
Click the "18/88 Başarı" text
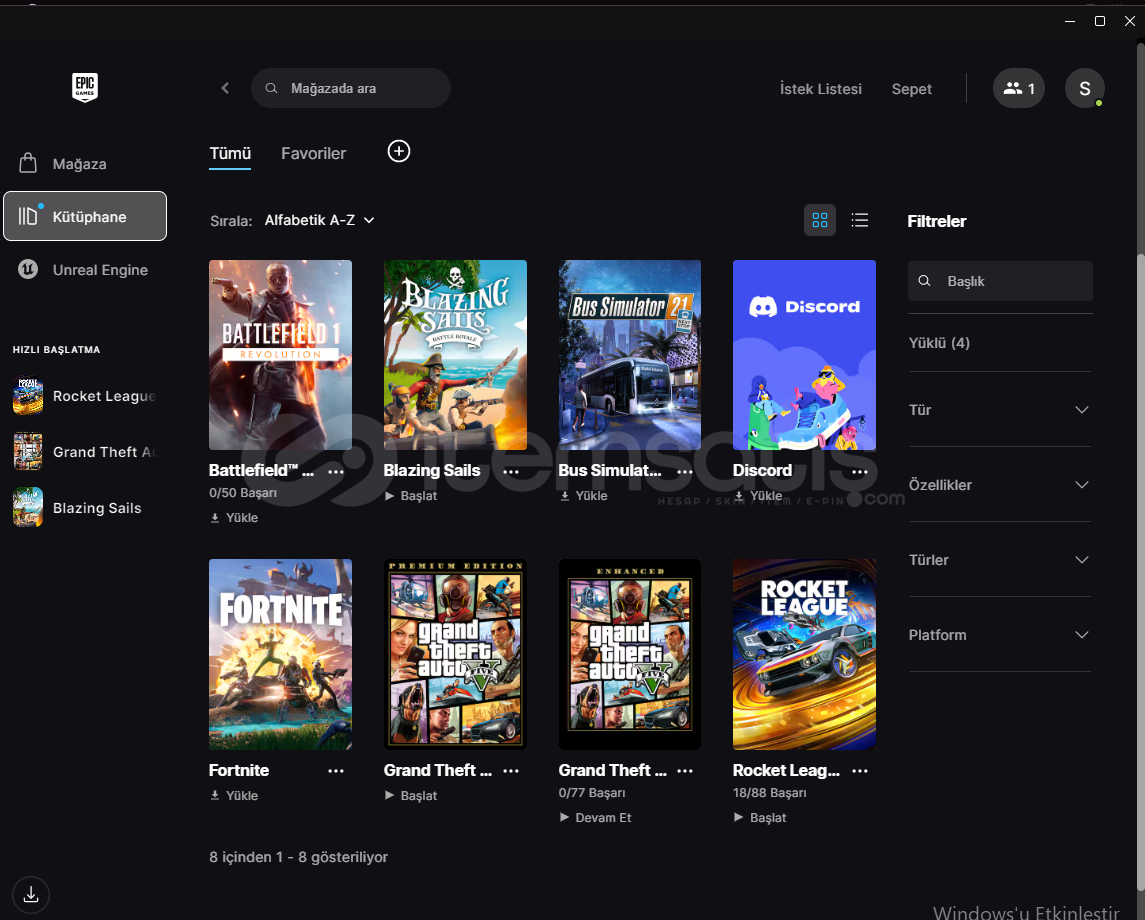tap(770, 793)
